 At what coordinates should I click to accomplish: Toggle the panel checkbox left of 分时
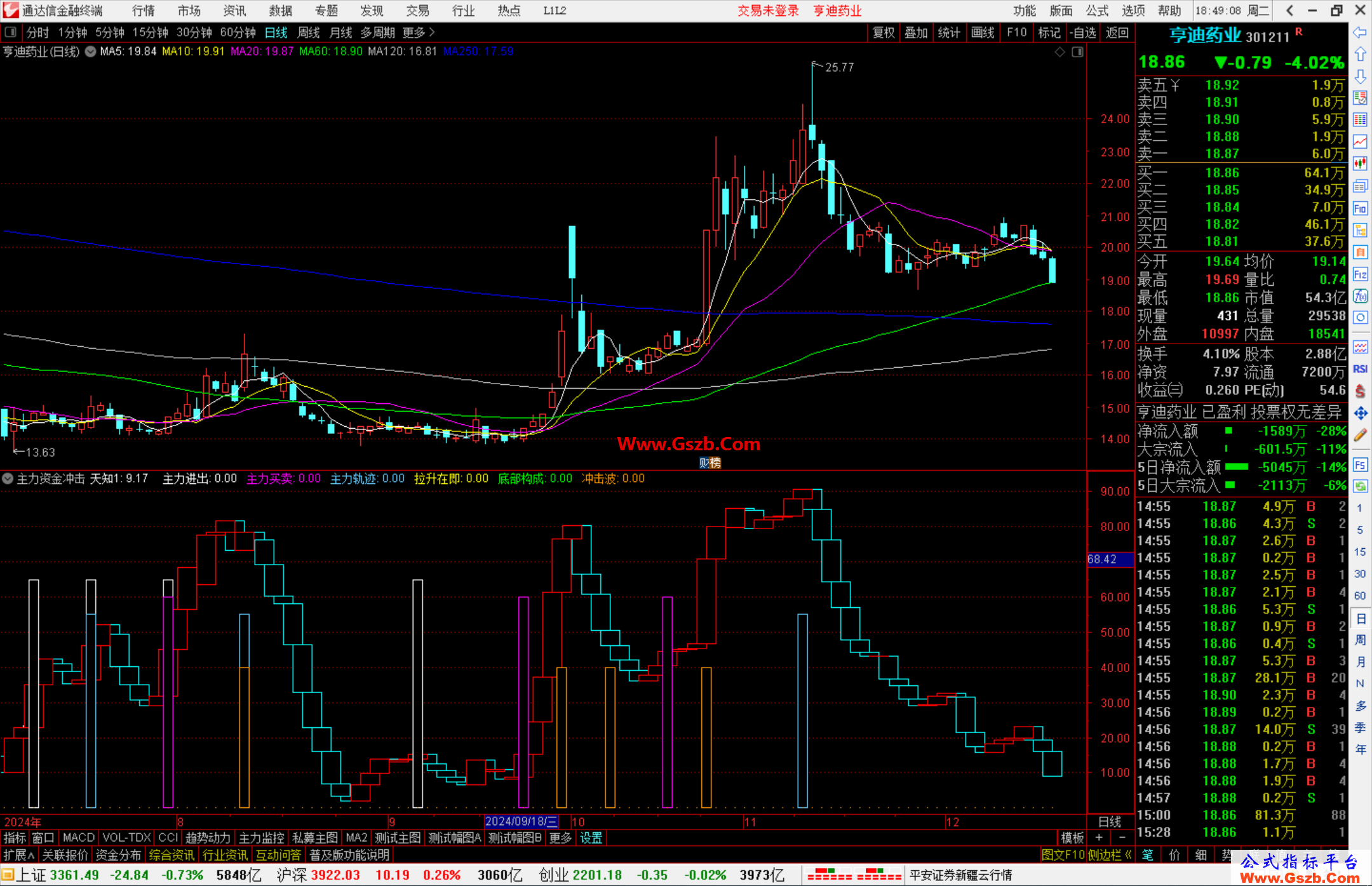pos(10,32)
